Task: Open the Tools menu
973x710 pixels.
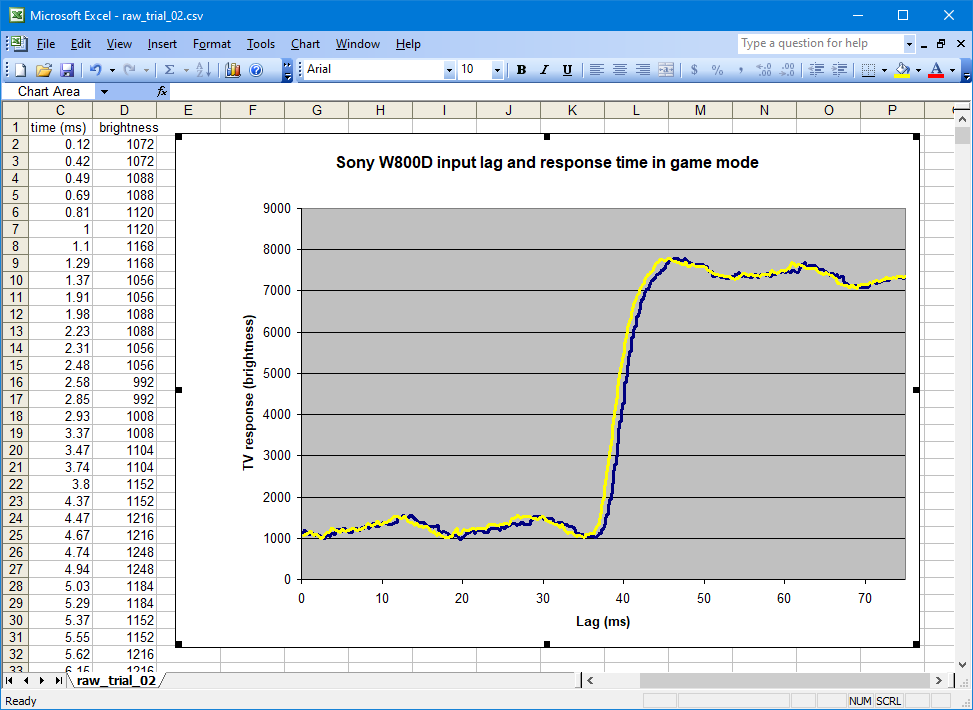Action: pyautogui.click(x=261, y=44)
